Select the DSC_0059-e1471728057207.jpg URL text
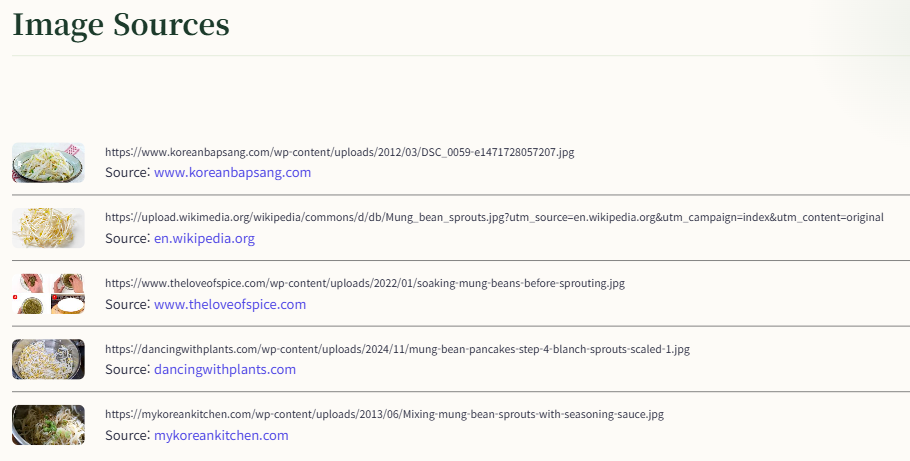 point(340,152)
